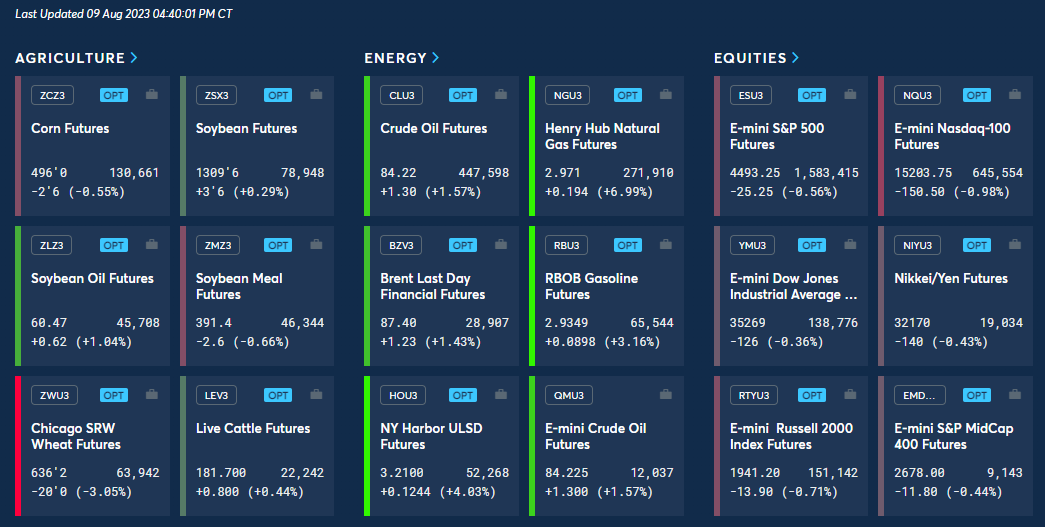Click Corn Futures price 496'0
1045x527 pixels.
(49, 173)
